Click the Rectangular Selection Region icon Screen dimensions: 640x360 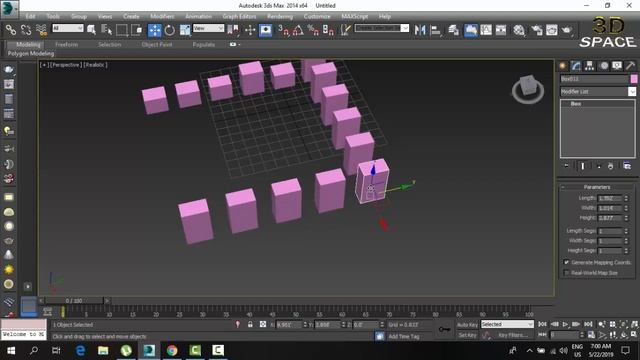pyautogui.click(x=122, y=30)
